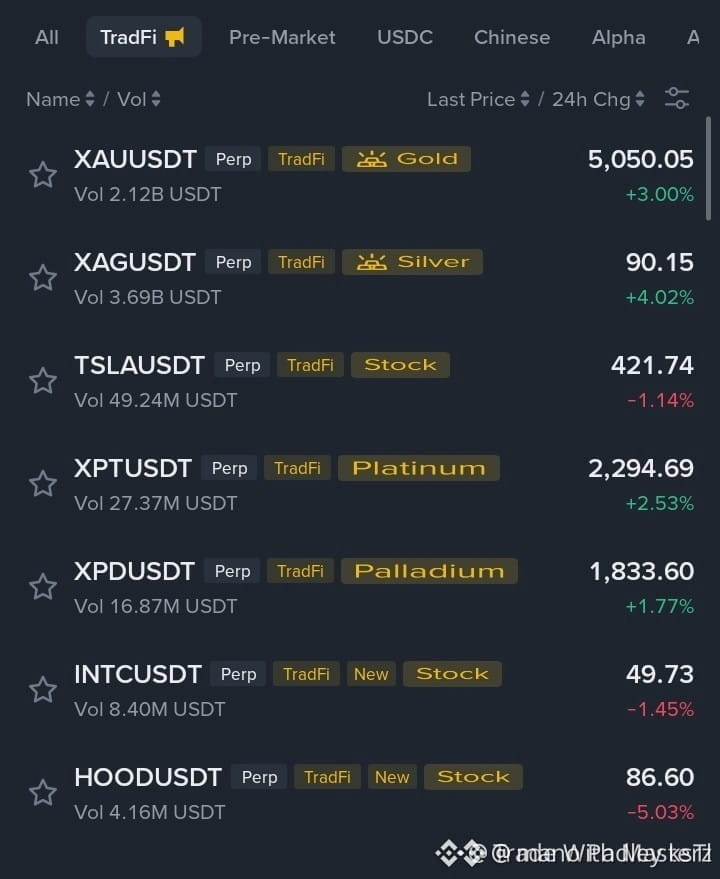Sort by Last Price column

pos(478,99)
